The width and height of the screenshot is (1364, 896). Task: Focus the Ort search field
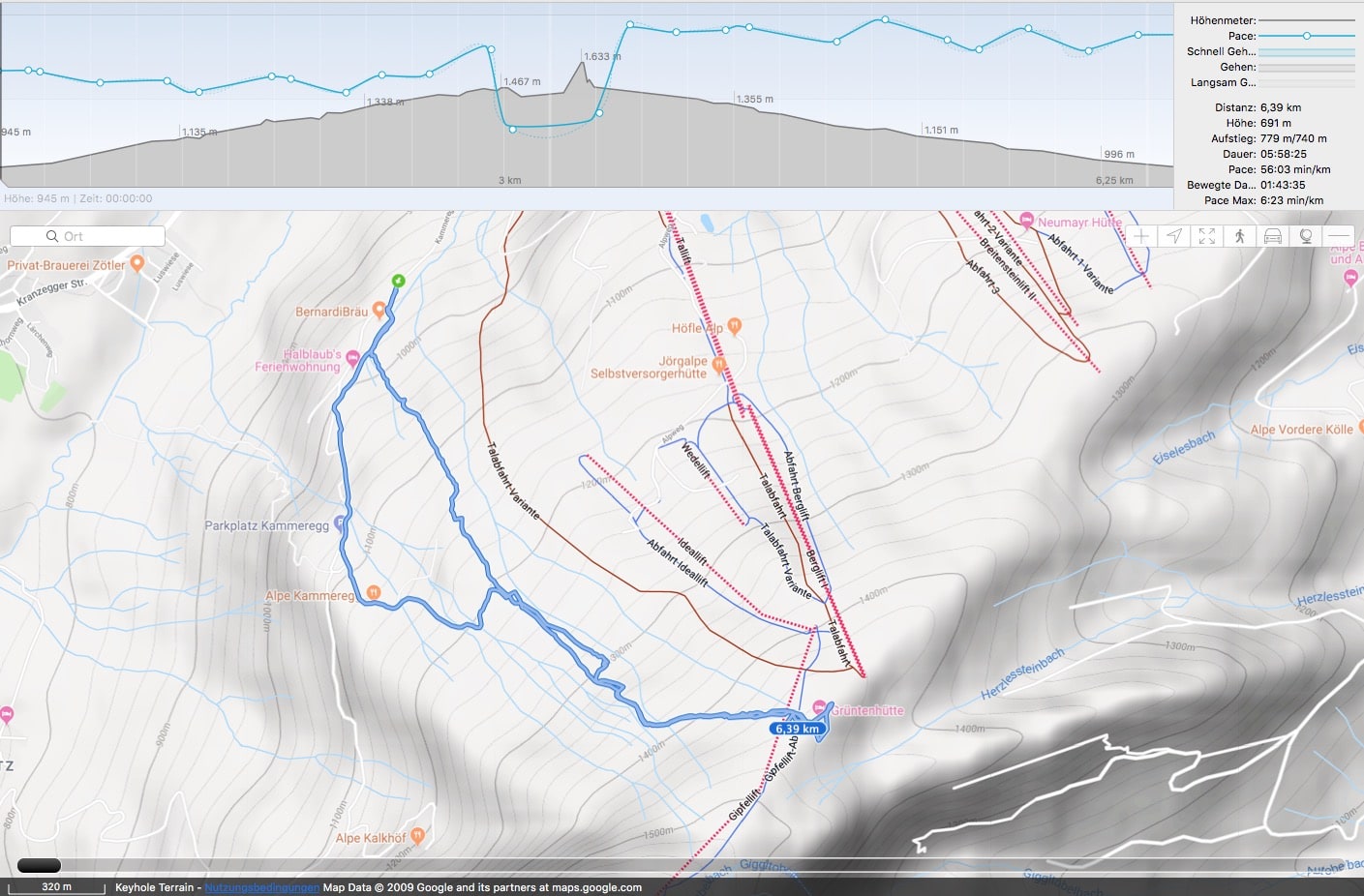[87, 236]
